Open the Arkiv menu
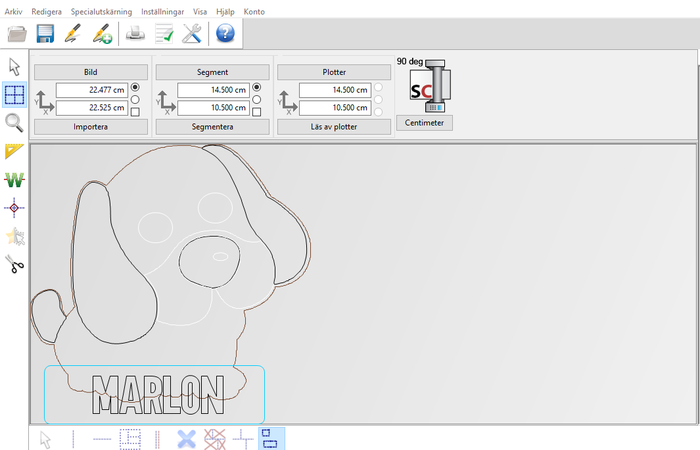 pyautogui.click(x=13, y=12)
